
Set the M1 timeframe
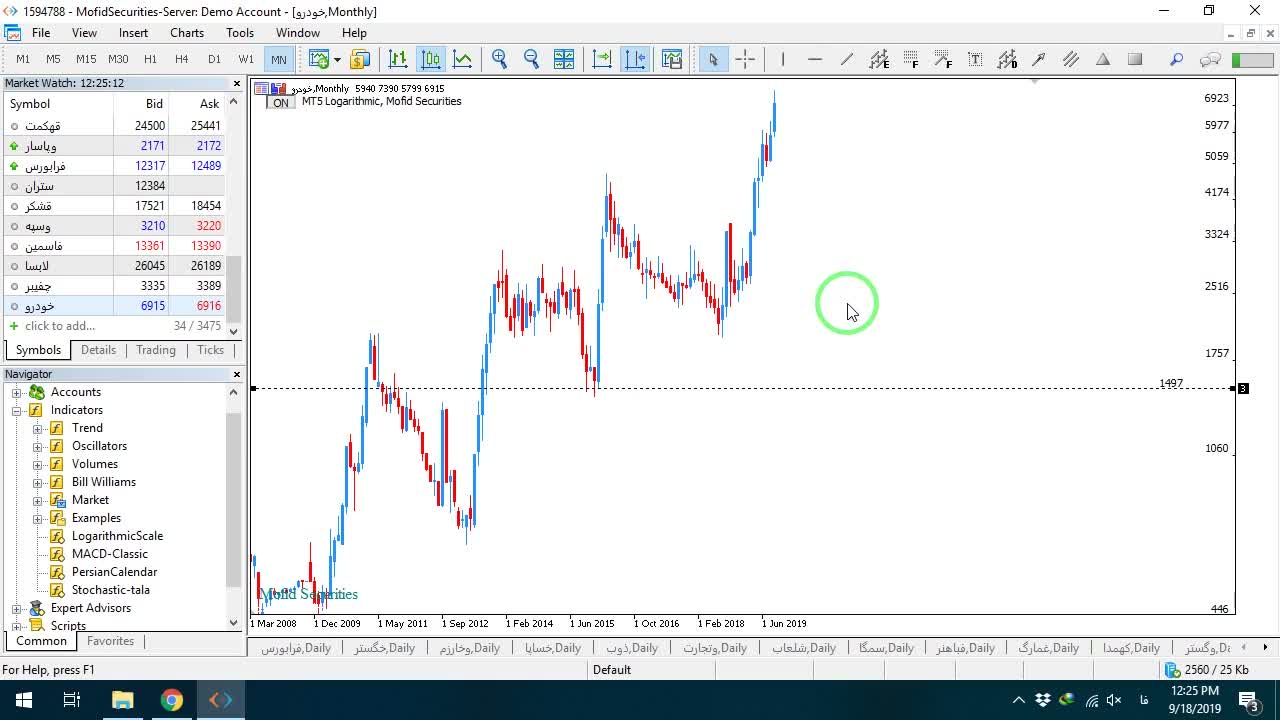23,59
